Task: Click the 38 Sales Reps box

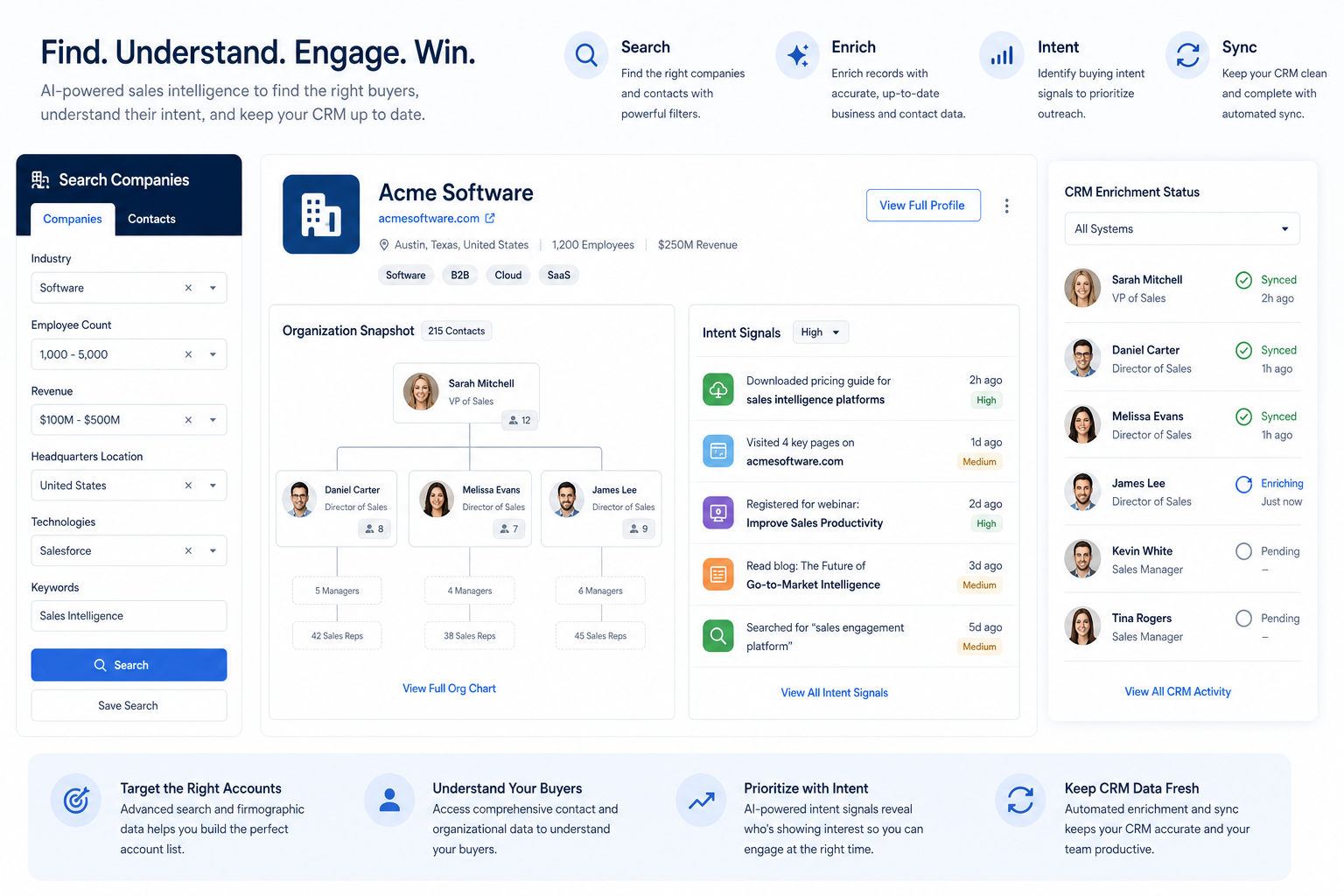Action: click(x=470, y=636)
